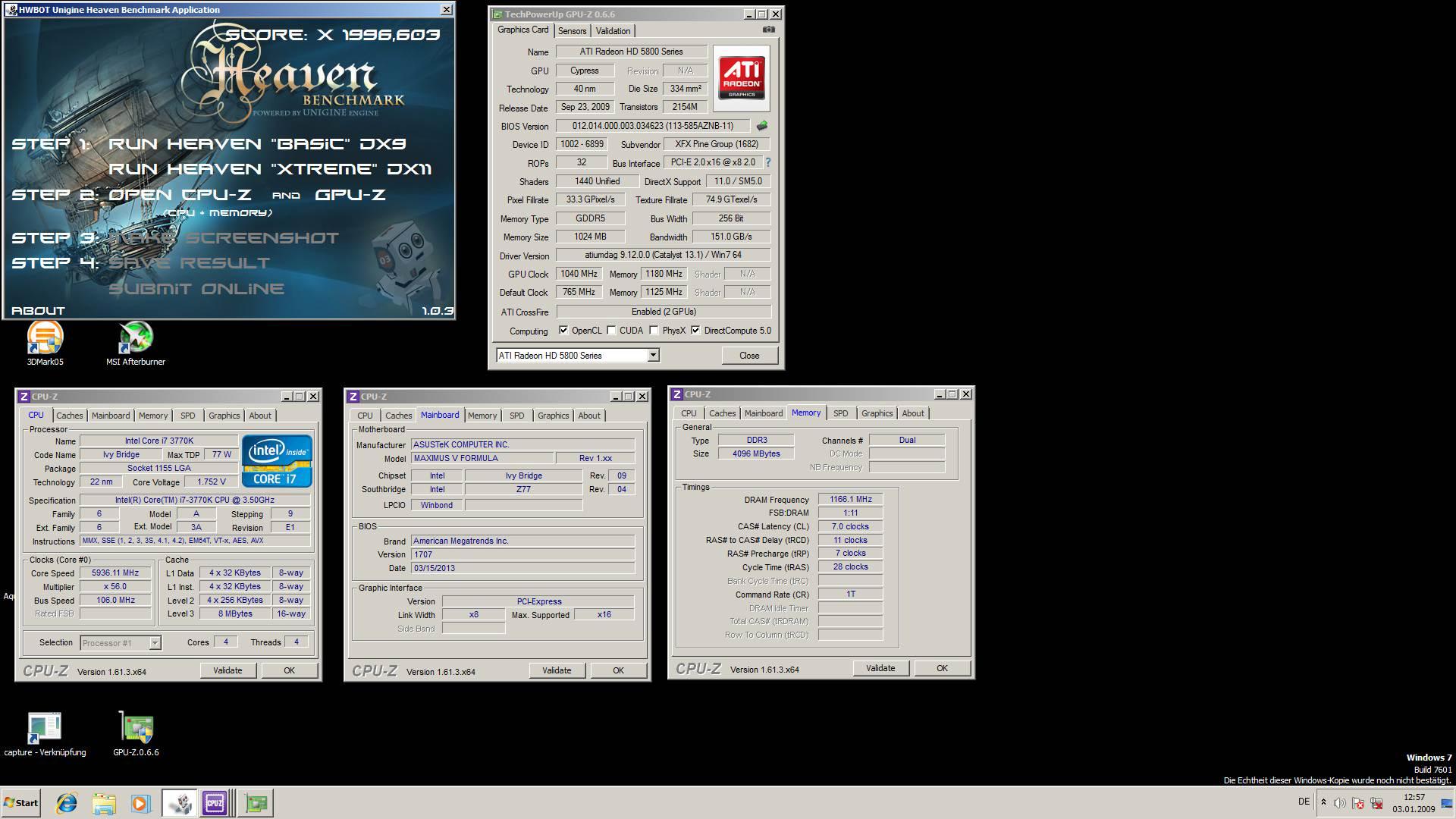1456x819 pixels.
Task: Click the Start button
Action: click(20, 802)
